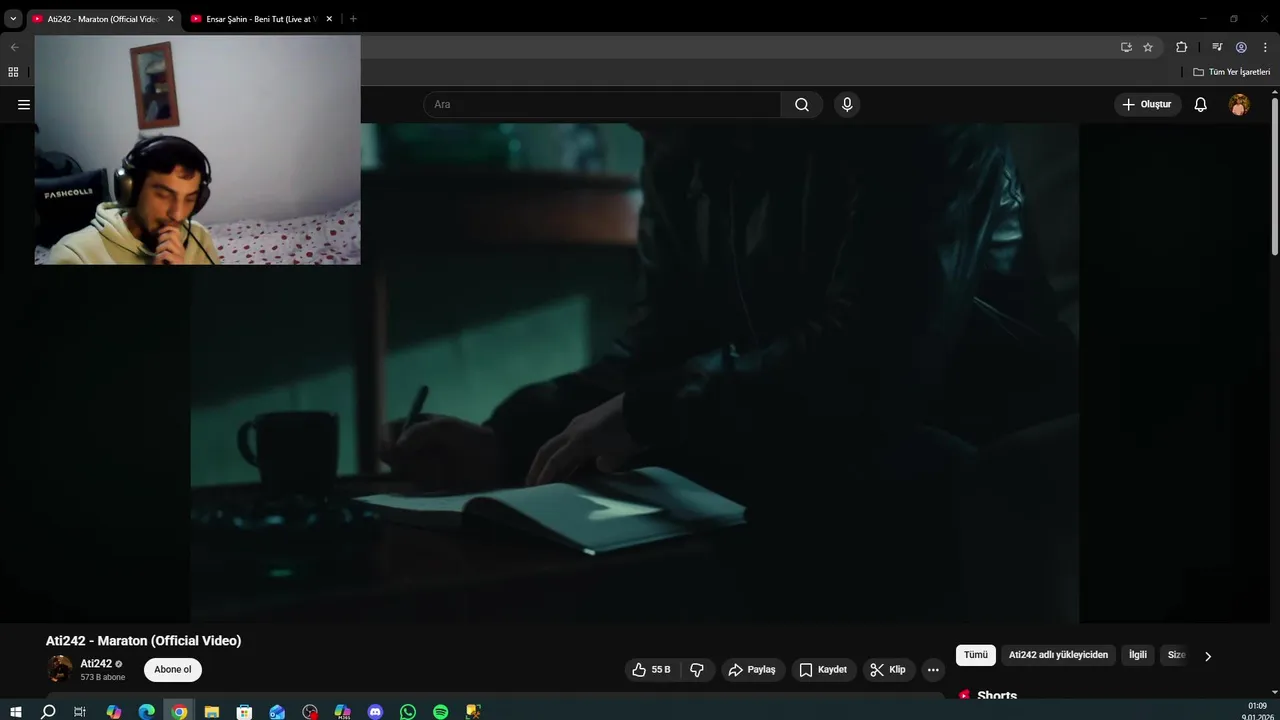
Task: Select the İlgili filter chip
Action: (1138, 655)
